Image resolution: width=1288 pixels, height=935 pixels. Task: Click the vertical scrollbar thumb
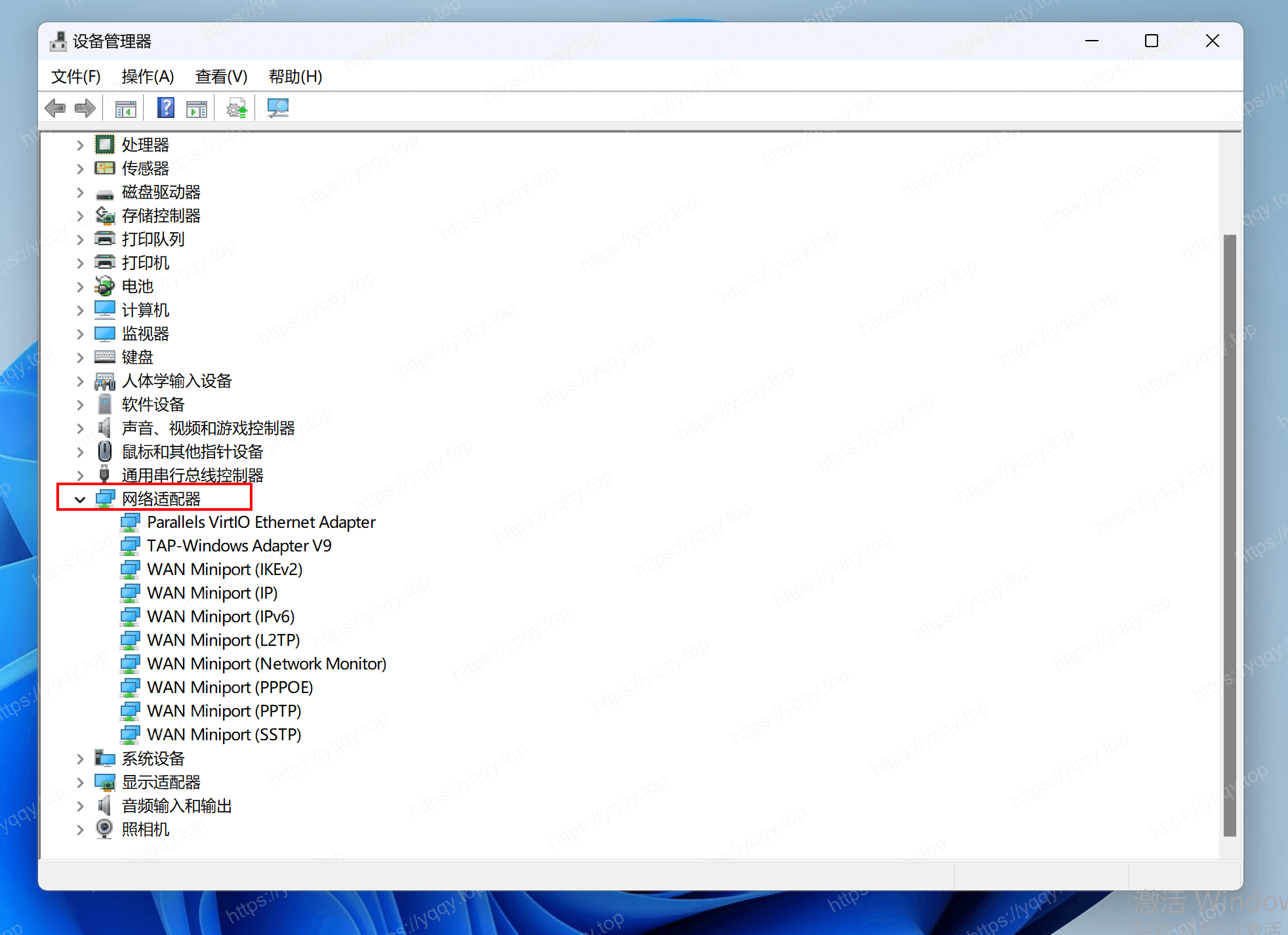click(1230, 534)
